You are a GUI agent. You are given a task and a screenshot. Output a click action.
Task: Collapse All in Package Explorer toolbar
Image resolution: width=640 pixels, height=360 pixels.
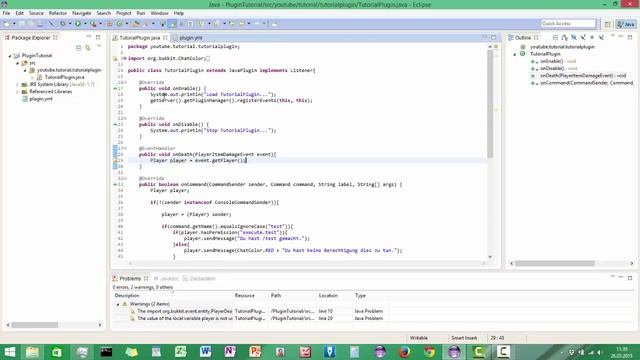pyautogui.click(x=78, y=48)
